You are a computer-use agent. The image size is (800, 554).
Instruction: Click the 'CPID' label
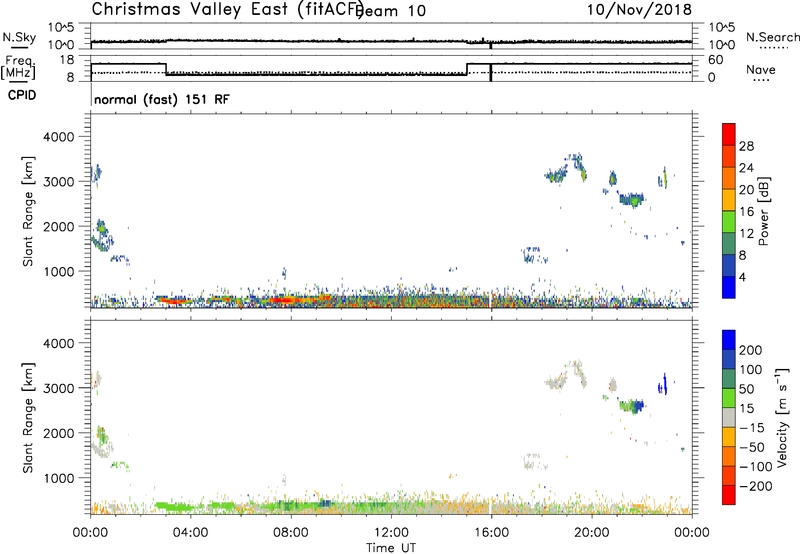22,95
